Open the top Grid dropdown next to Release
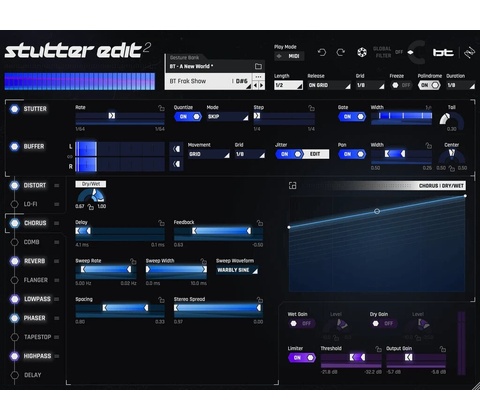 [x=370, y=85]
